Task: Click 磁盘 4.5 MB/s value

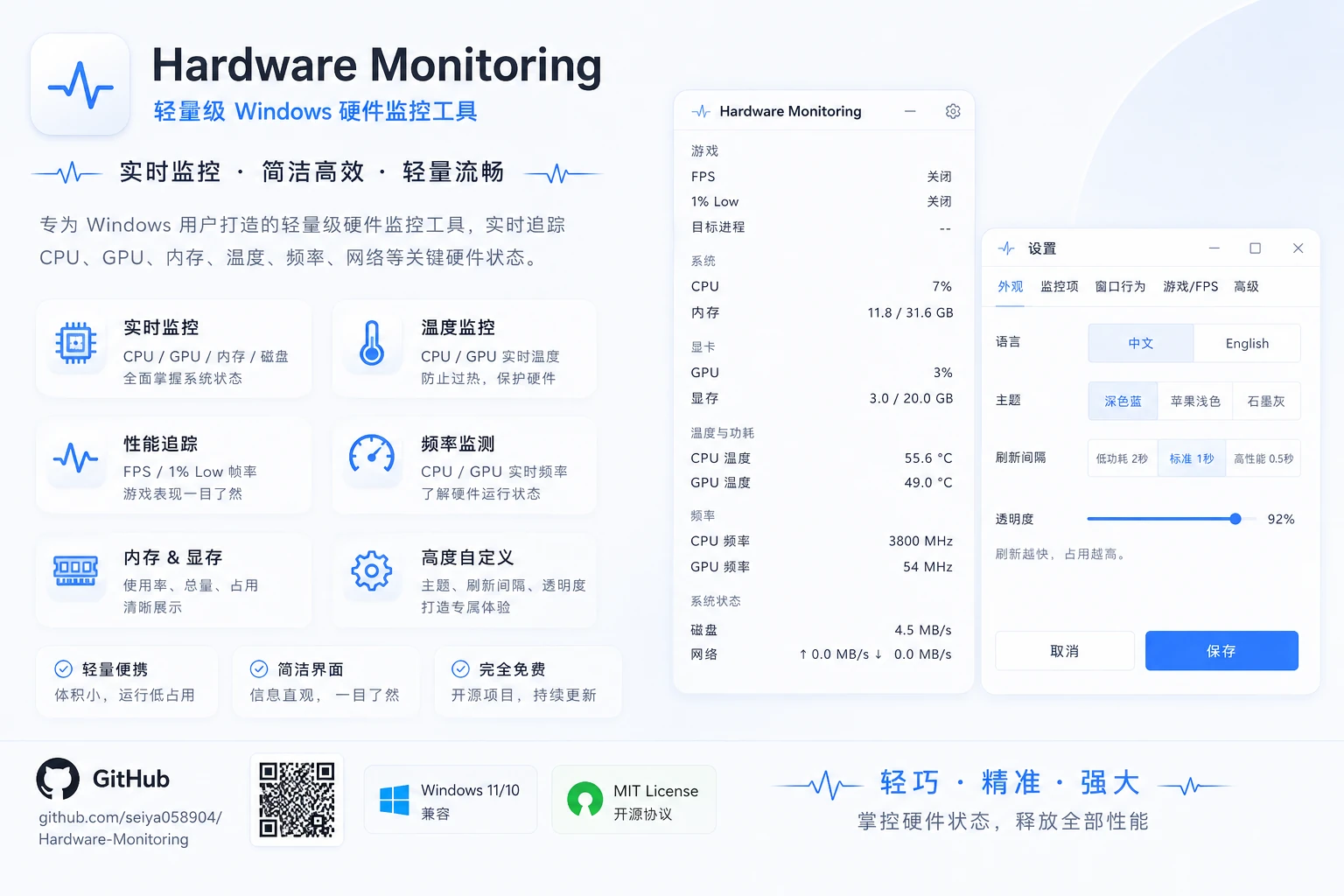Action: coord(923,630)
